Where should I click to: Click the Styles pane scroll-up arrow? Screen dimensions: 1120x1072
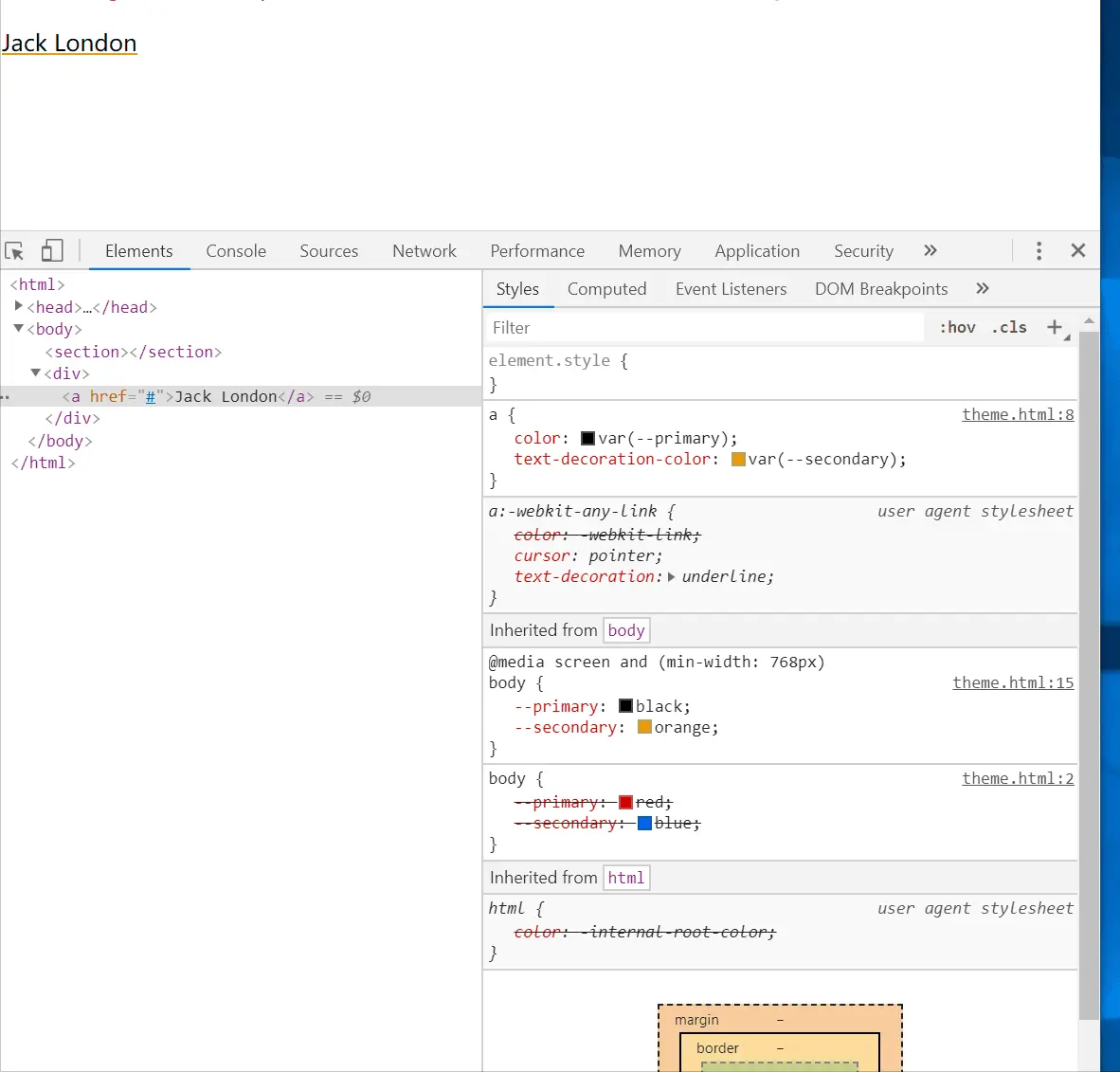(x=1089, y=321)
